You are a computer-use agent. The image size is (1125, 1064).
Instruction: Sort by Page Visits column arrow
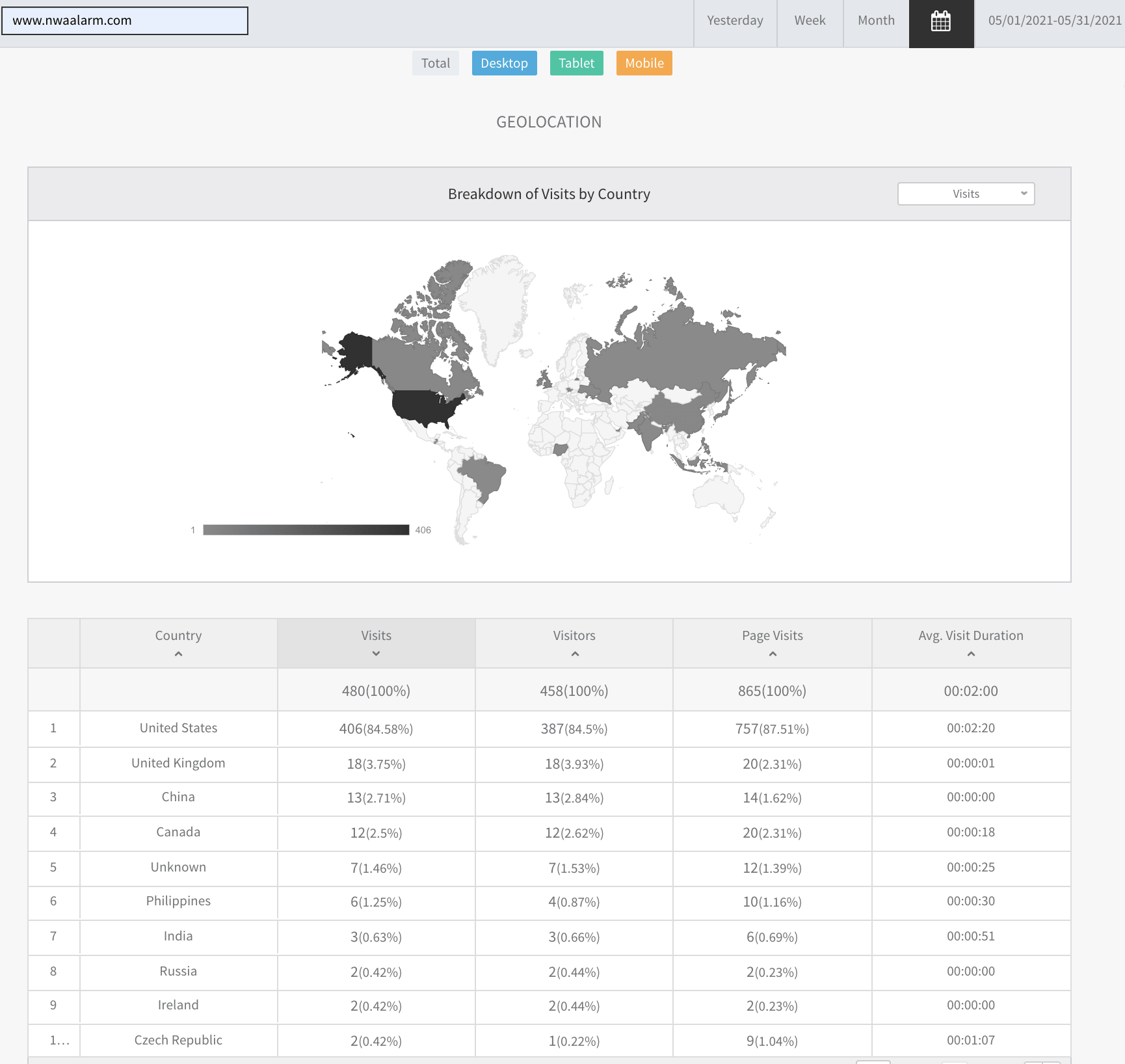click(772, 654)
